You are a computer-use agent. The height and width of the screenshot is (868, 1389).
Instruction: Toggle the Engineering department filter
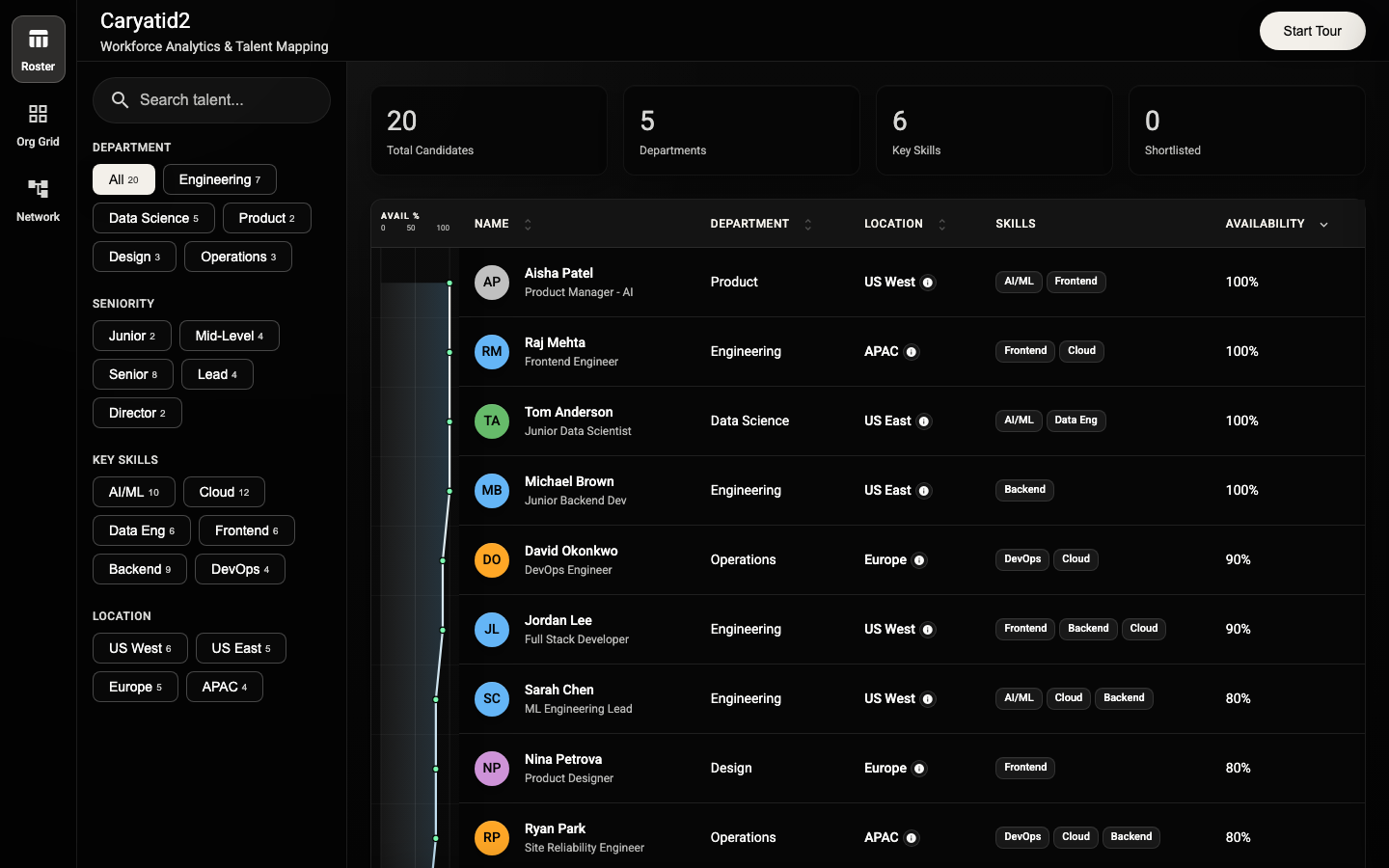point(220,179)
